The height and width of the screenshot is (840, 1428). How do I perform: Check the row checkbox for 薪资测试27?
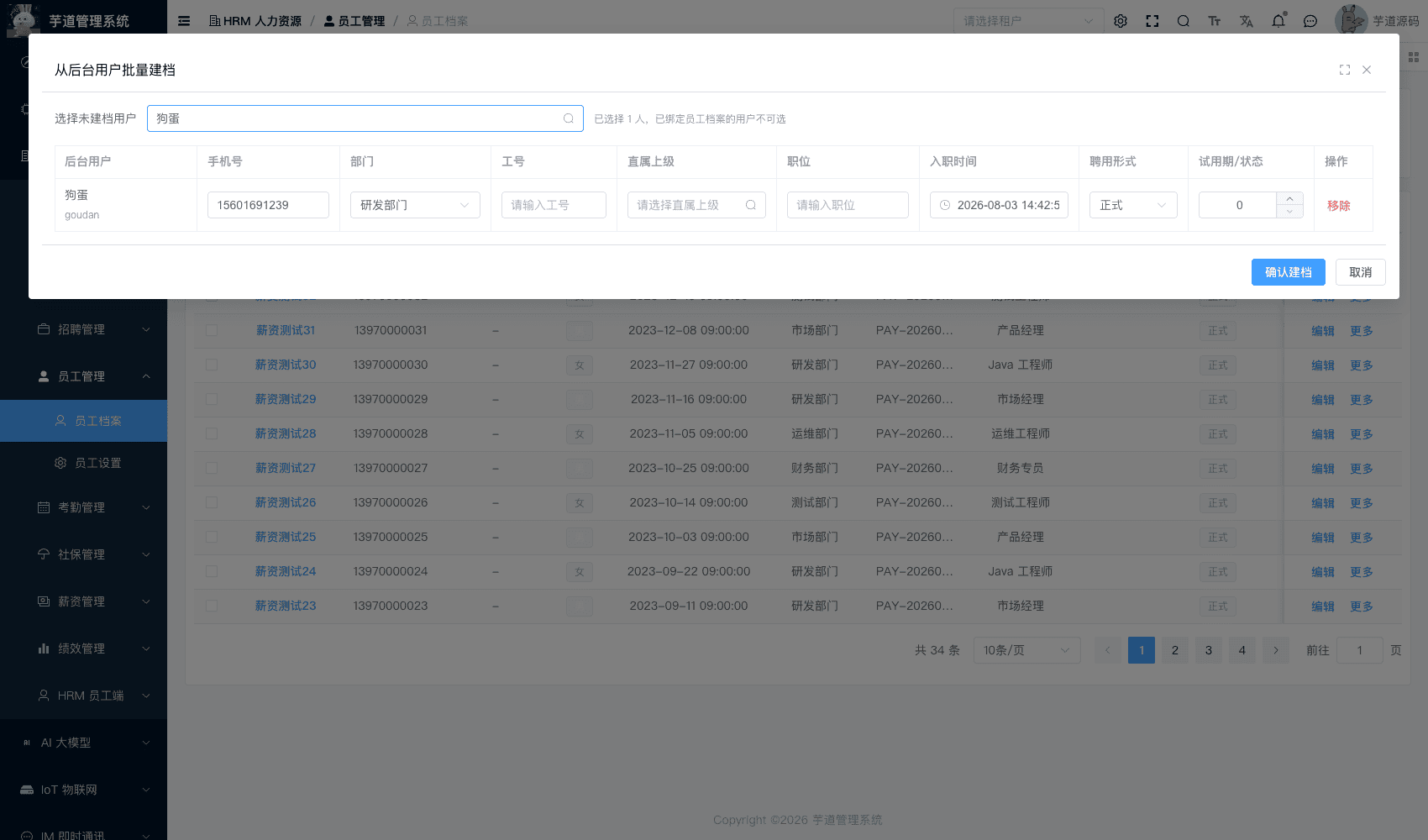[212, 468]
